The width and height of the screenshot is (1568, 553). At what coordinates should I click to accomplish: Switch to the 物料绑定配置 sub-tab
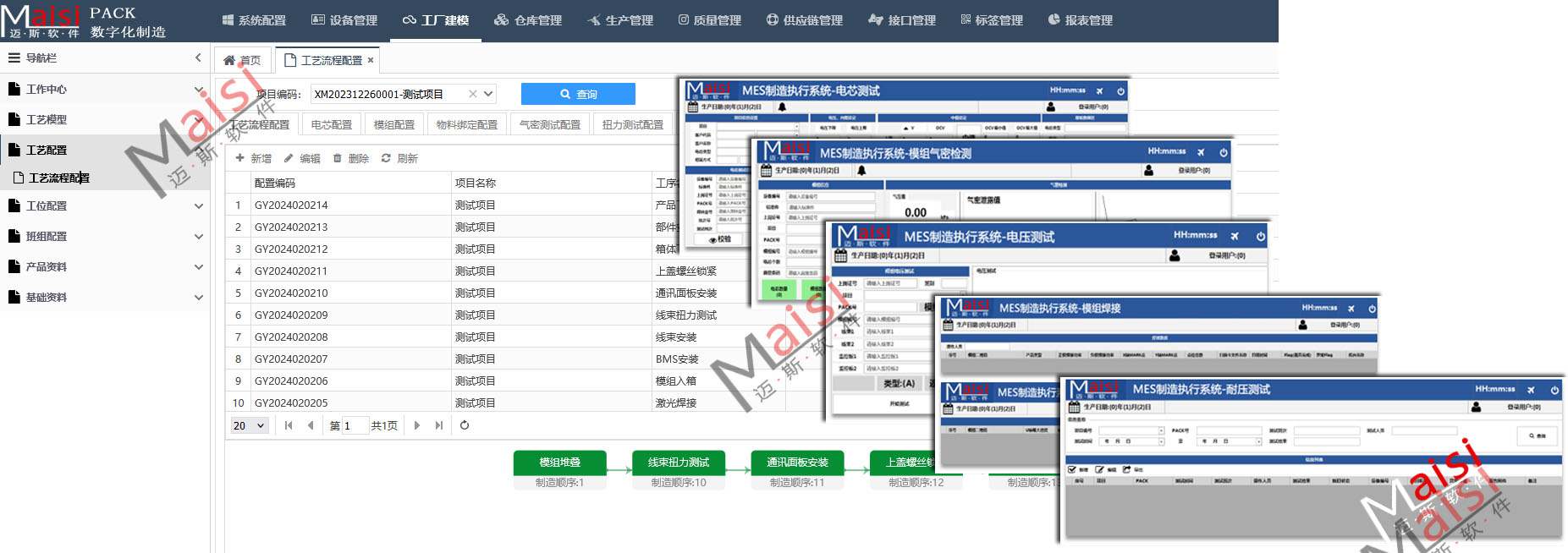[467, 124]
